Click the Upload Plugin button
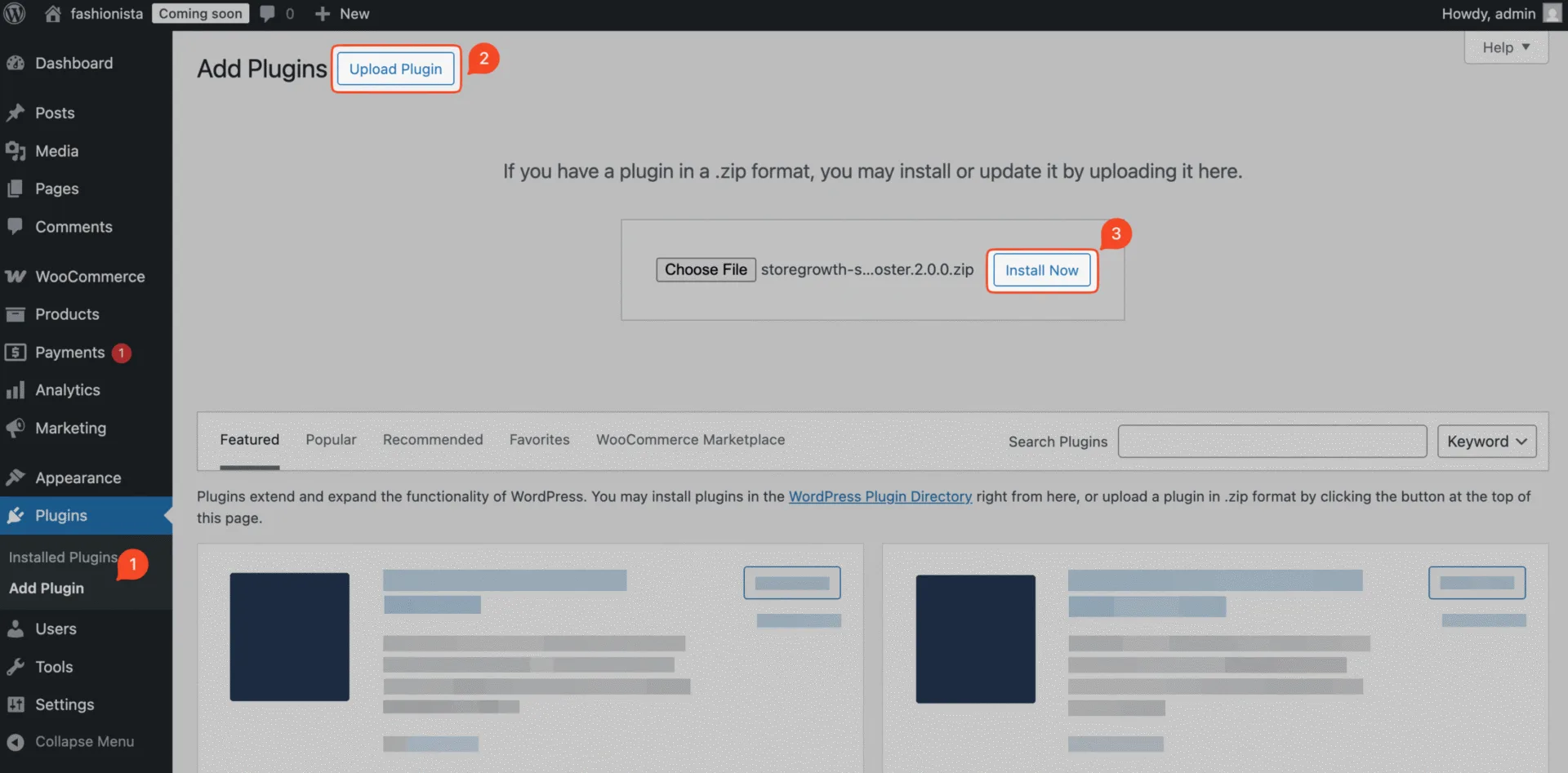This screenshot has width=1568, height=773. coord(395,69)
